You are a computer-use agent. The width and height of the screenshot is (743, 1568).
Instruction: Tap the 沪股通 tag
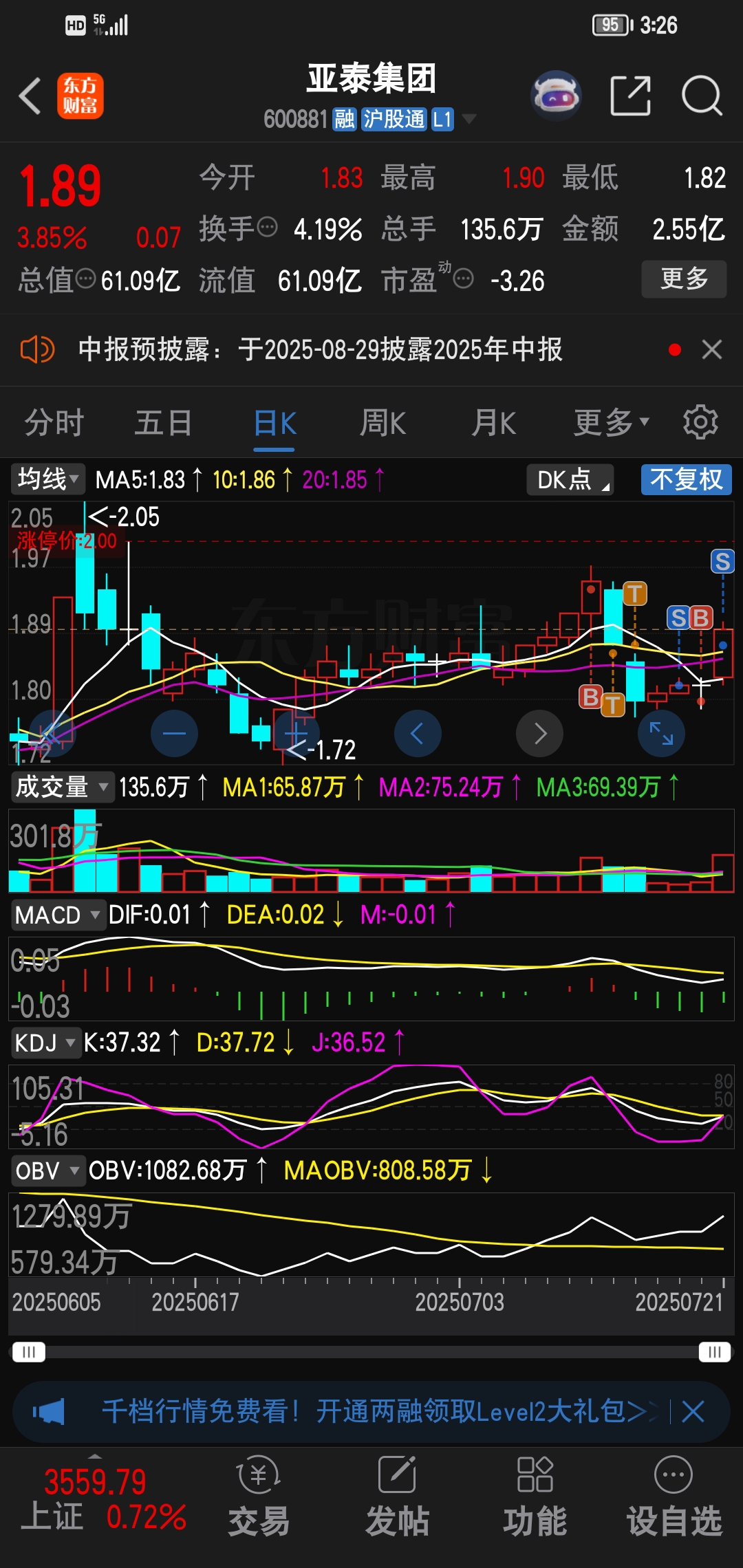click(394, 120)
